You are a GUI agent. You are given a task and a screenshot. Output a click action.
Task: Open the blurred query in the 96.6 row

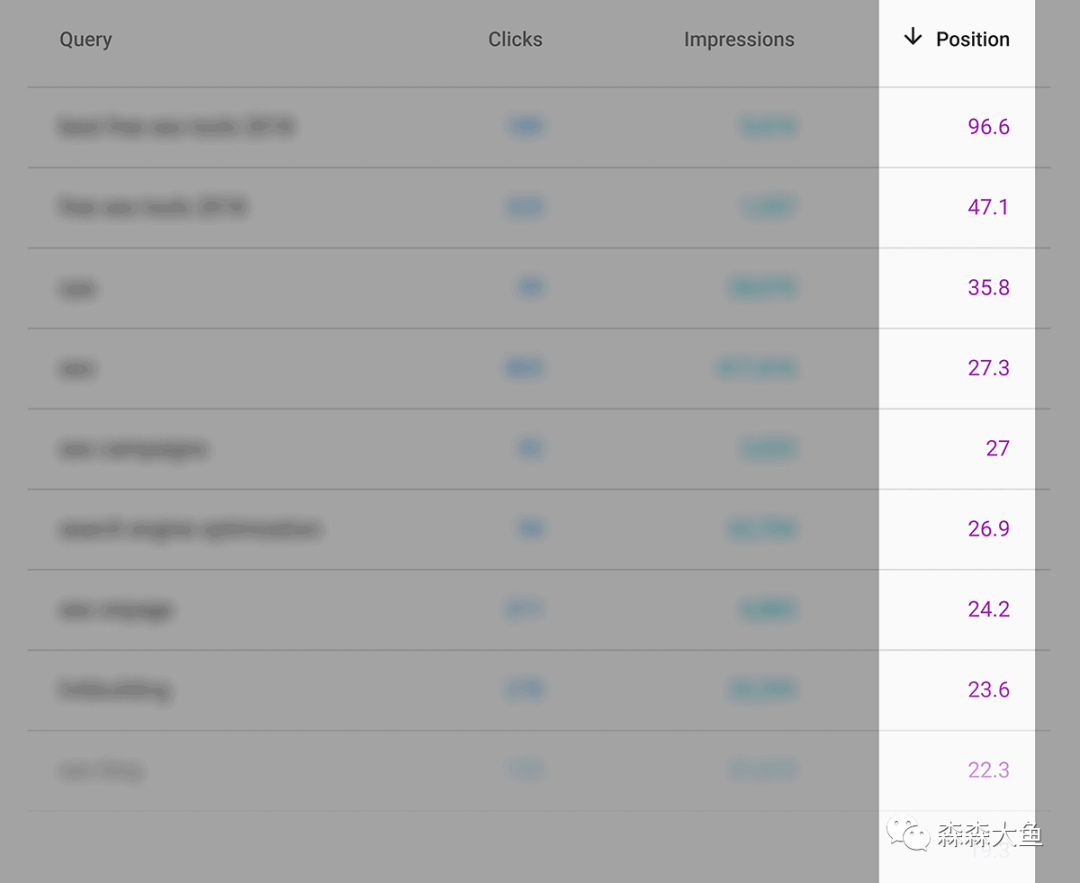tap(177, 127)
